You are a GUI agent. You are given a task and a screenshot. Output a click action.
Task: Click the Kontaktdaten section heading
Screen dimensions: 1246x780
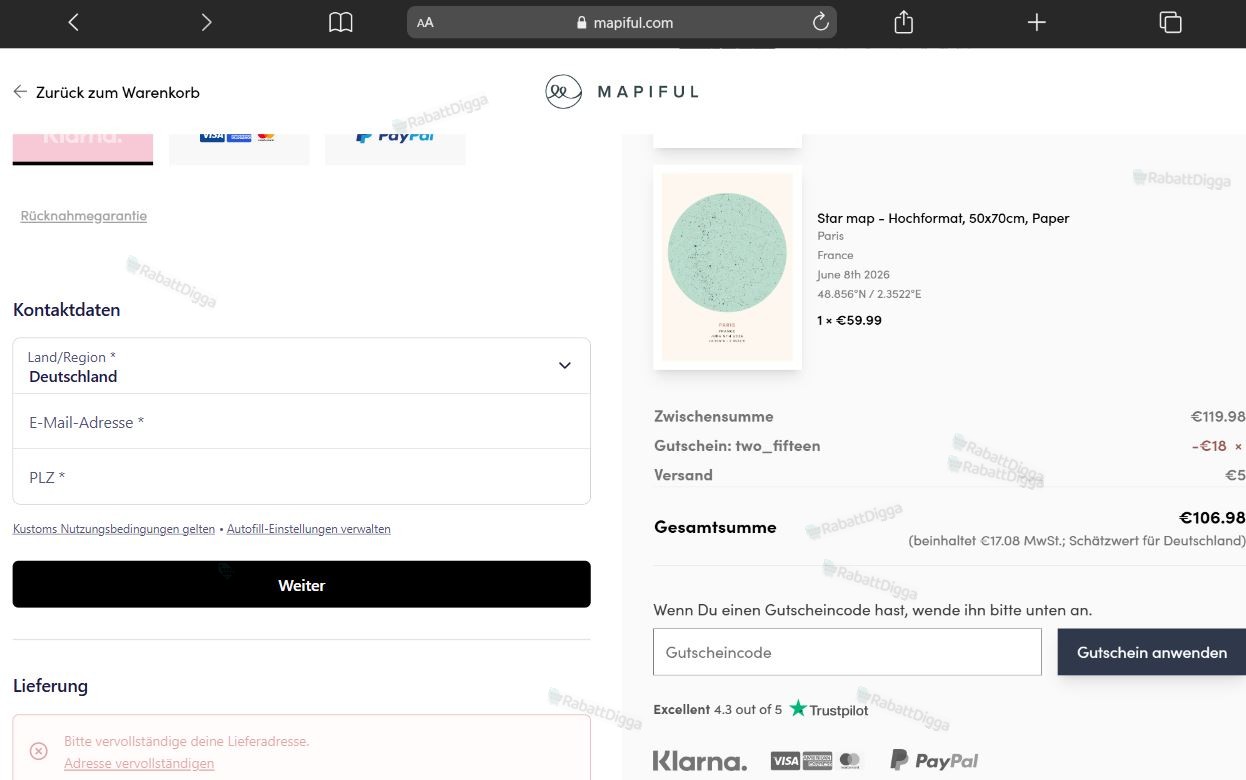coord(66,310)
